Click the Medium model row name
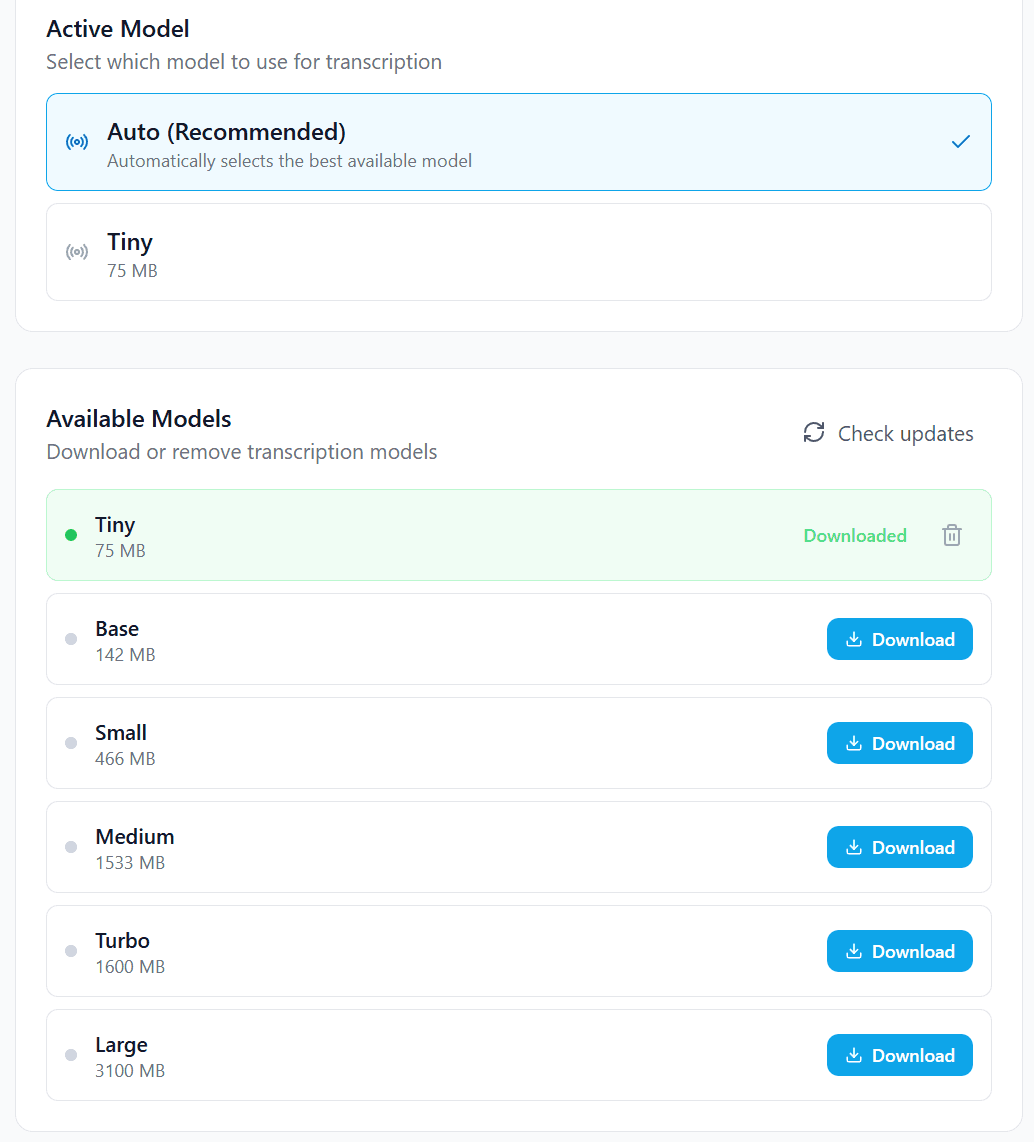 [135, 836]
